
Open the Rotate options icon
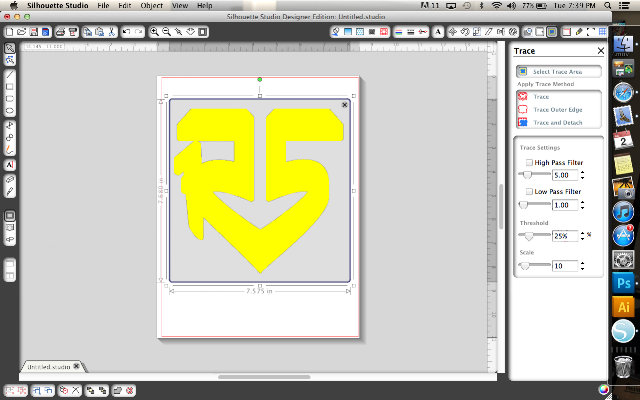coord(464,32)
